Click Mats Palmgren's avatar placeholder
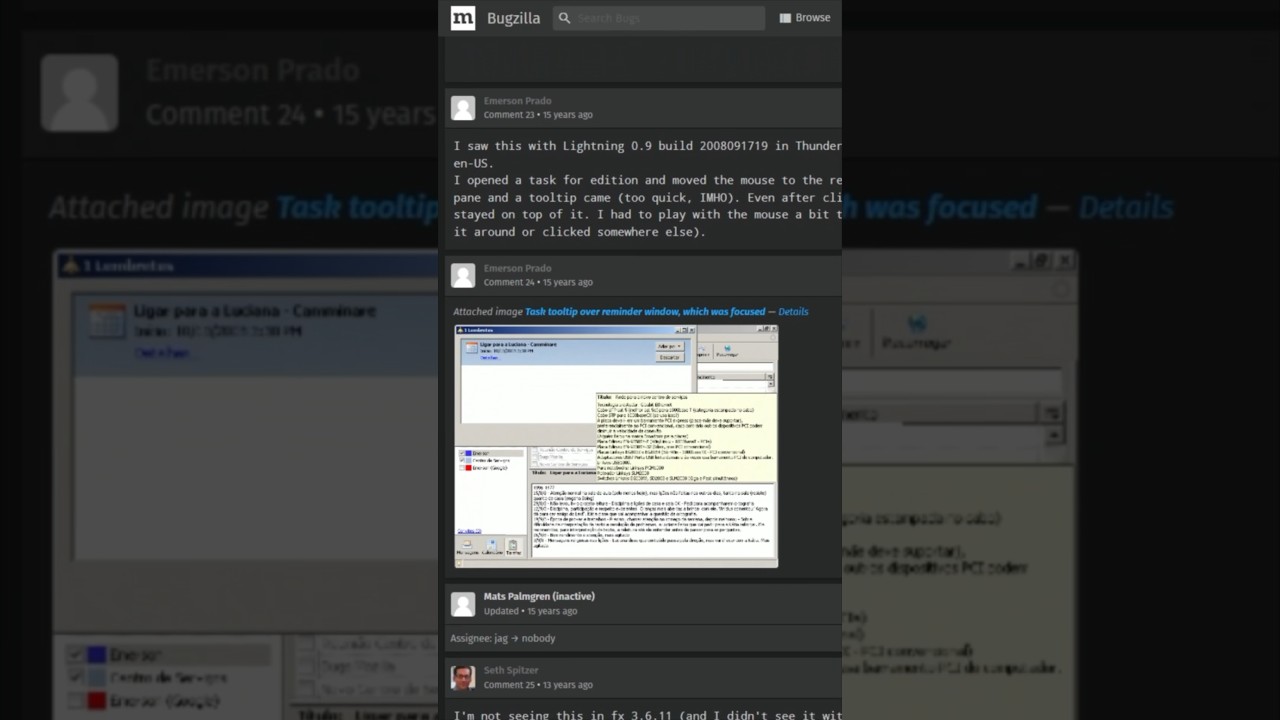 coord(463,603)
